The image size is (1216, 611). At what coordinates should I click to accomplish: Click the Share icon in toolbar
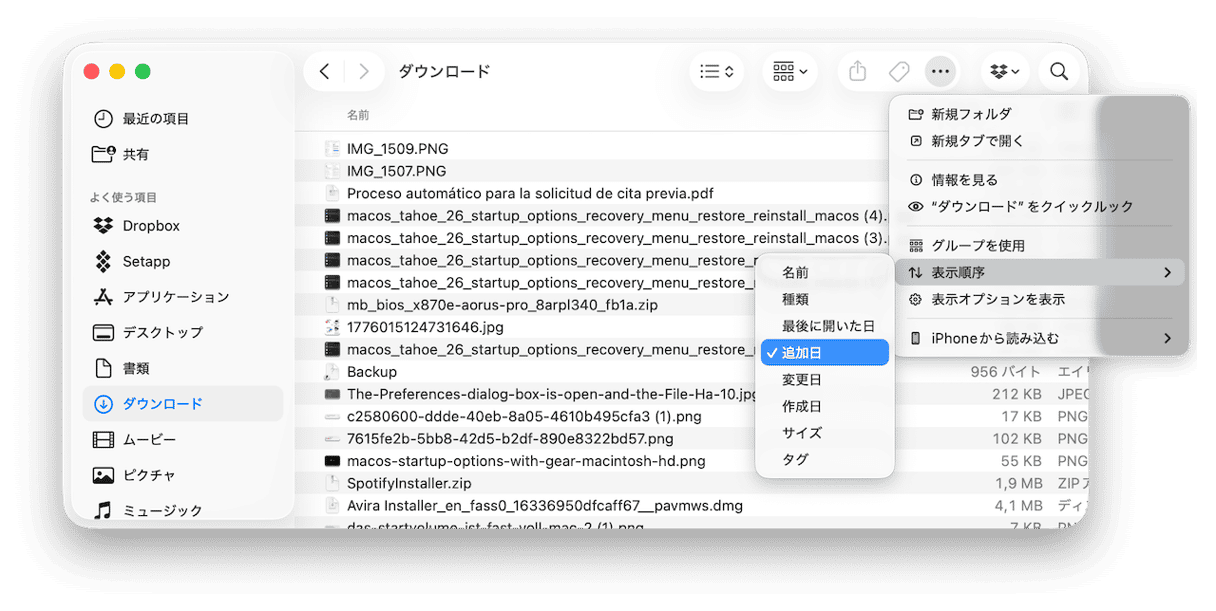(857, 72)
